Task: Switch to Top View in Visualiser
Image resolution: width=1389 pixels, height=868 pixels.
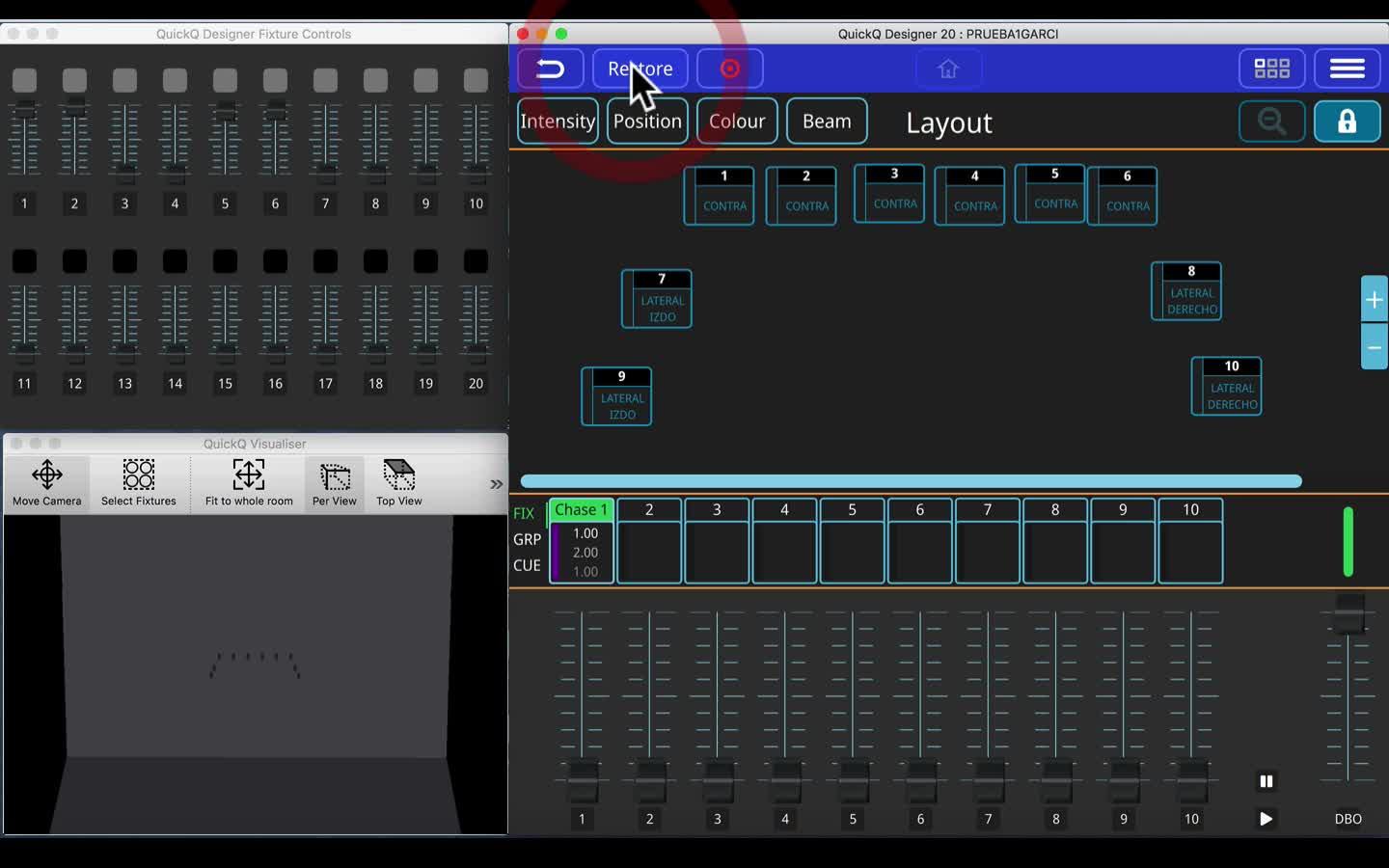Action: pos(399,483)
